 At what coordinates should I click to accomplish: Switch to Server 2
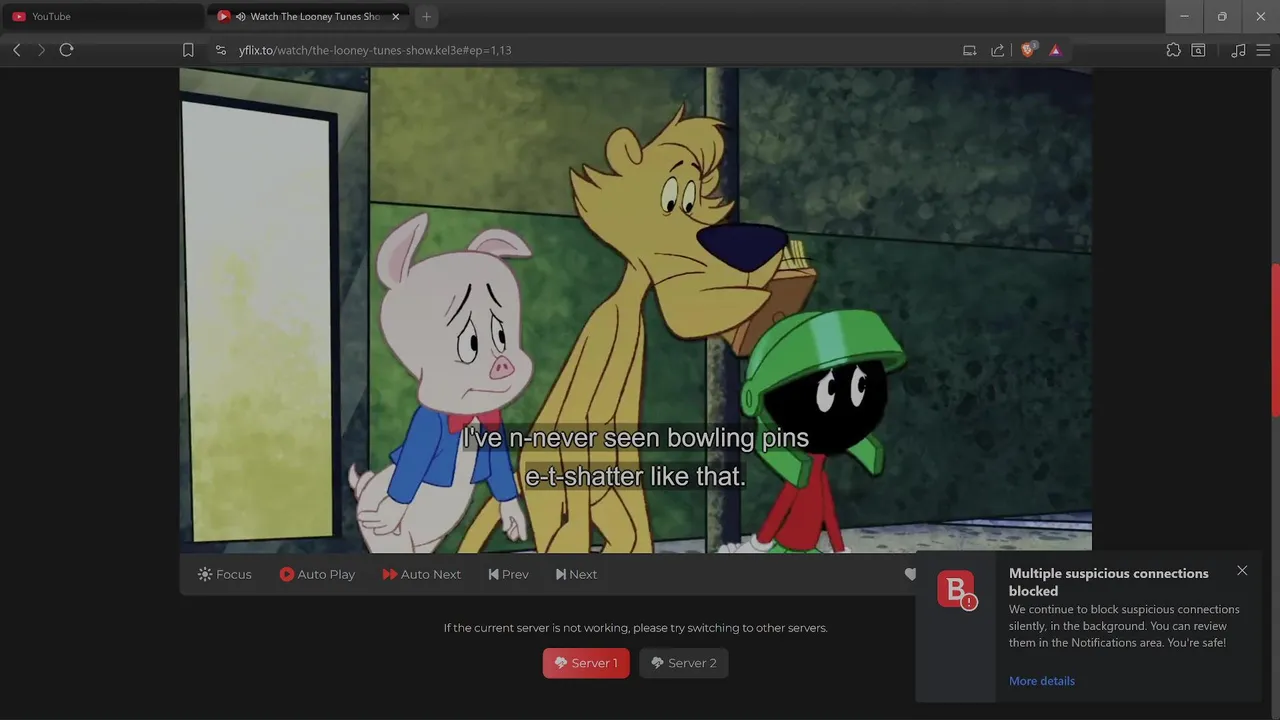(684, 663)
